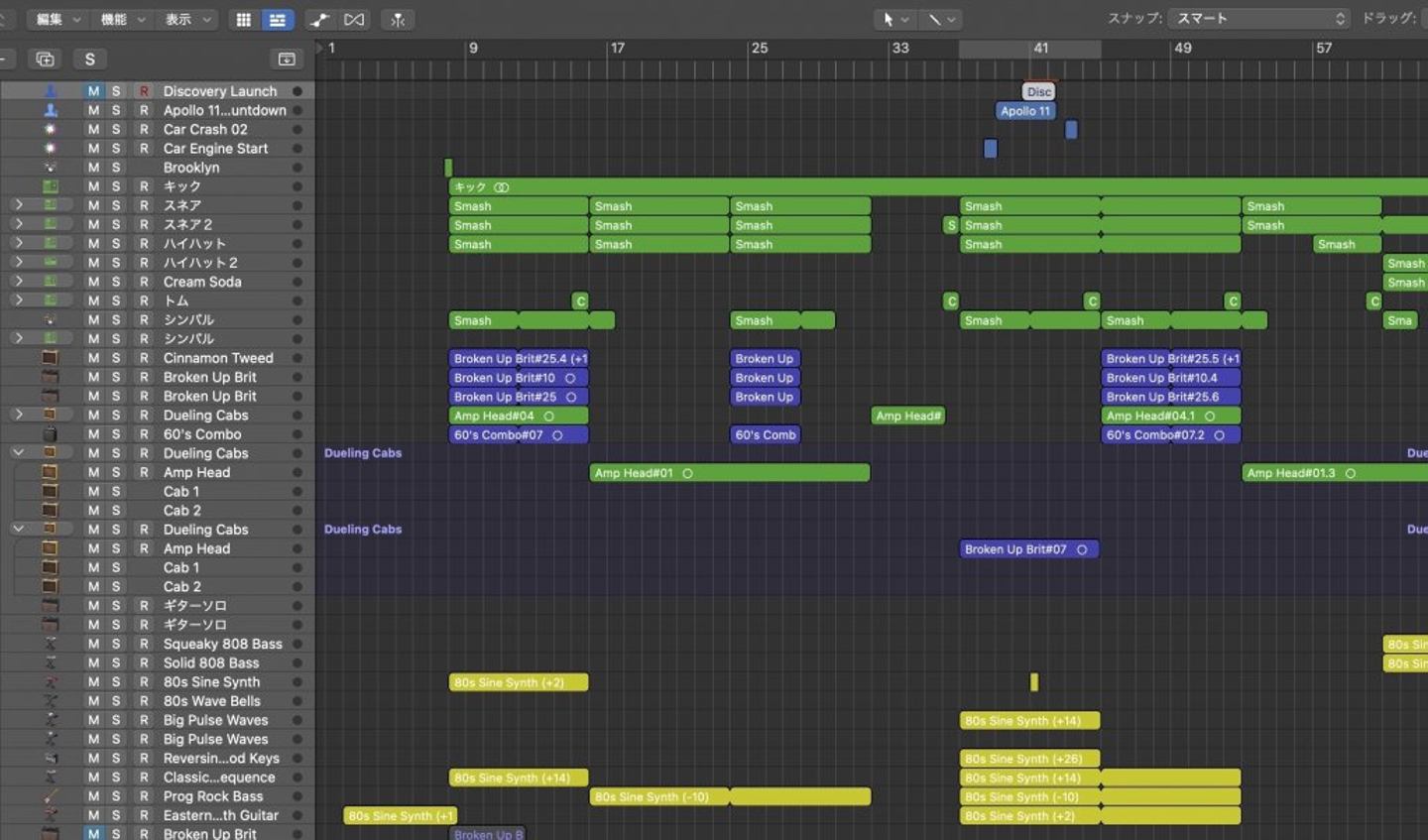Expand the スネア track stack
1428x840 pixels.
18,205
